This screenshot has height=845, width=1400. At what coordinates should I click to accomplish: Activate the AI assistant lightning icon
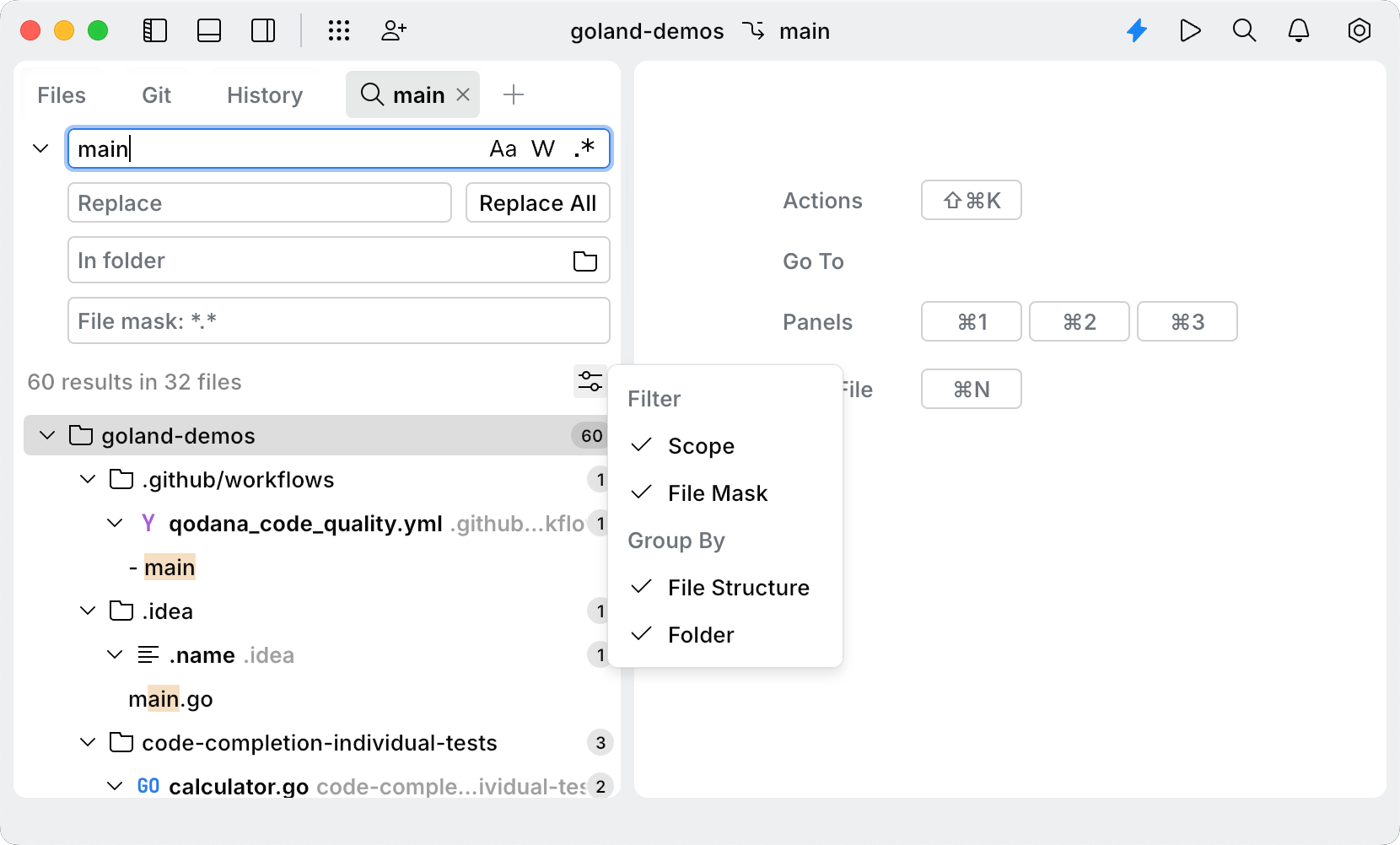(x=1137, y=30)
